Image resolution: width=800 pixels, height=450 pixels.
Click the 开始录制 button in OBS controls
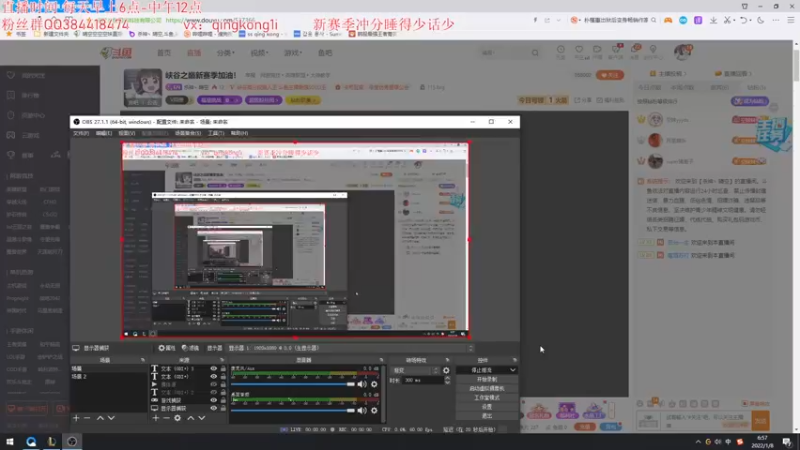click(x=487, y=380)
